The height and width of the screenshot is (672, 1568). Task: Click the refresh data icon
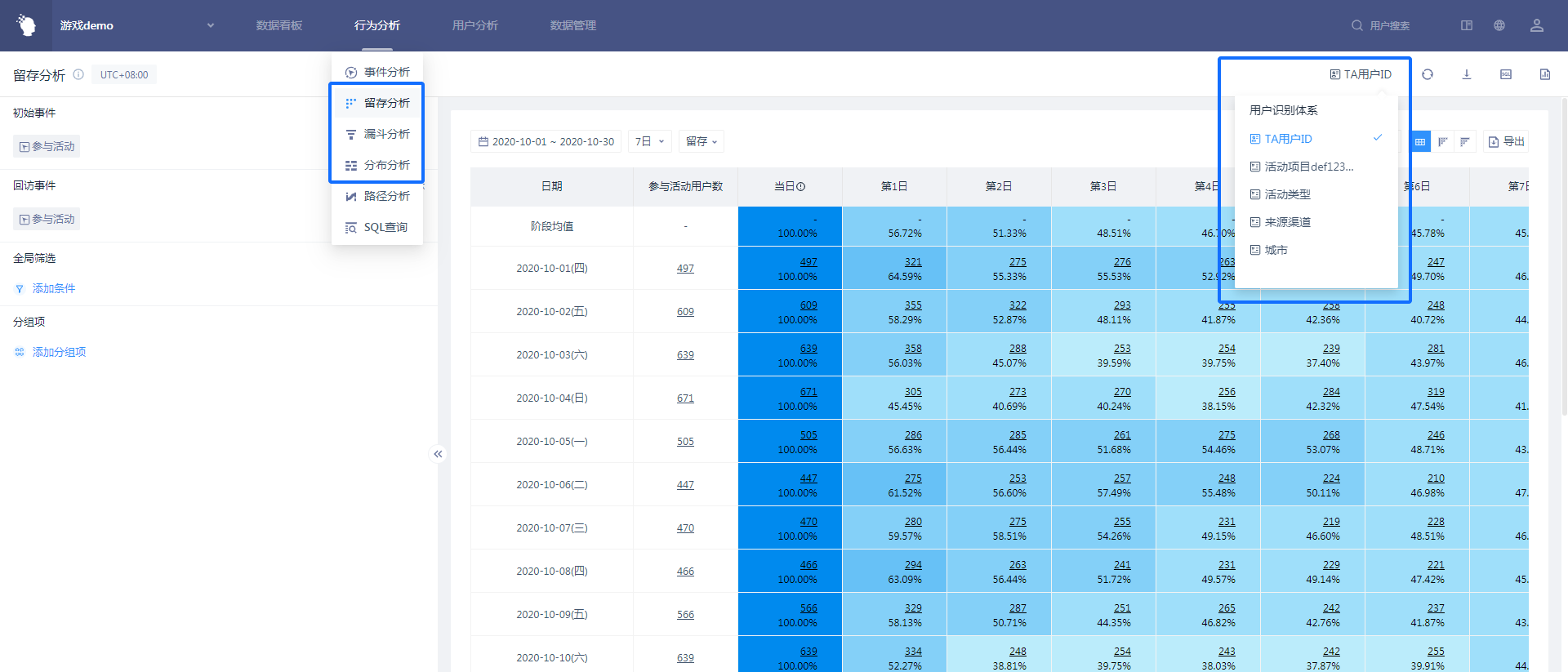click(1428, 74)
